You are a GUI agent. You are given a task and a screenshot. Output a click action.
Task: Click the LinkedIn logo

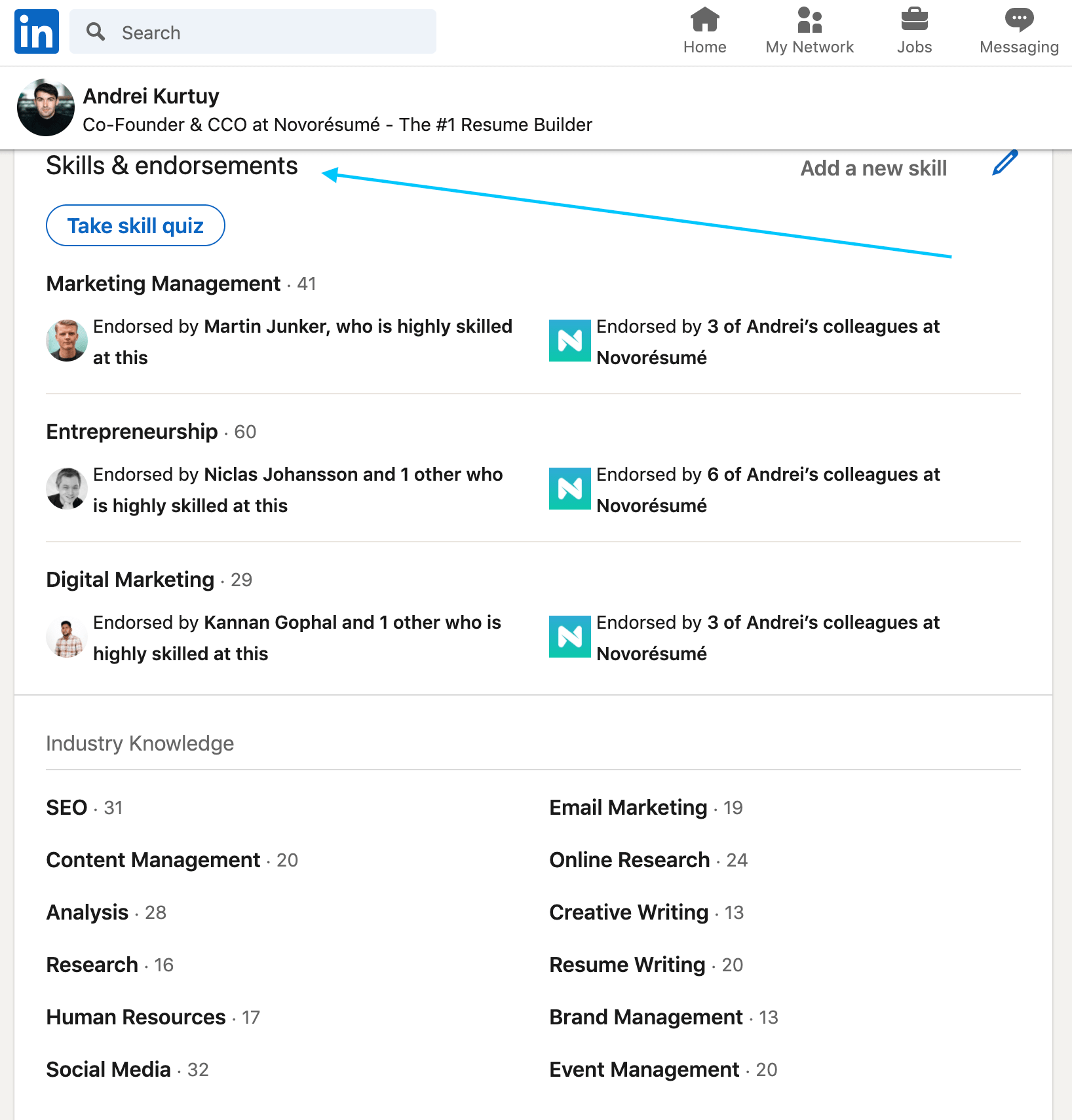(x=36, y=31)
